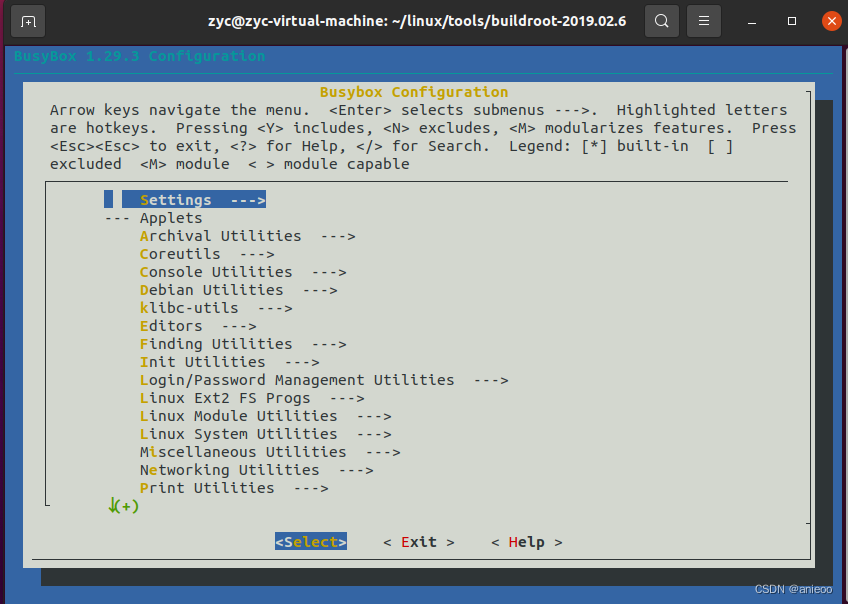Open Linux Ext2 FS Progs submenu

coord(252,397)
